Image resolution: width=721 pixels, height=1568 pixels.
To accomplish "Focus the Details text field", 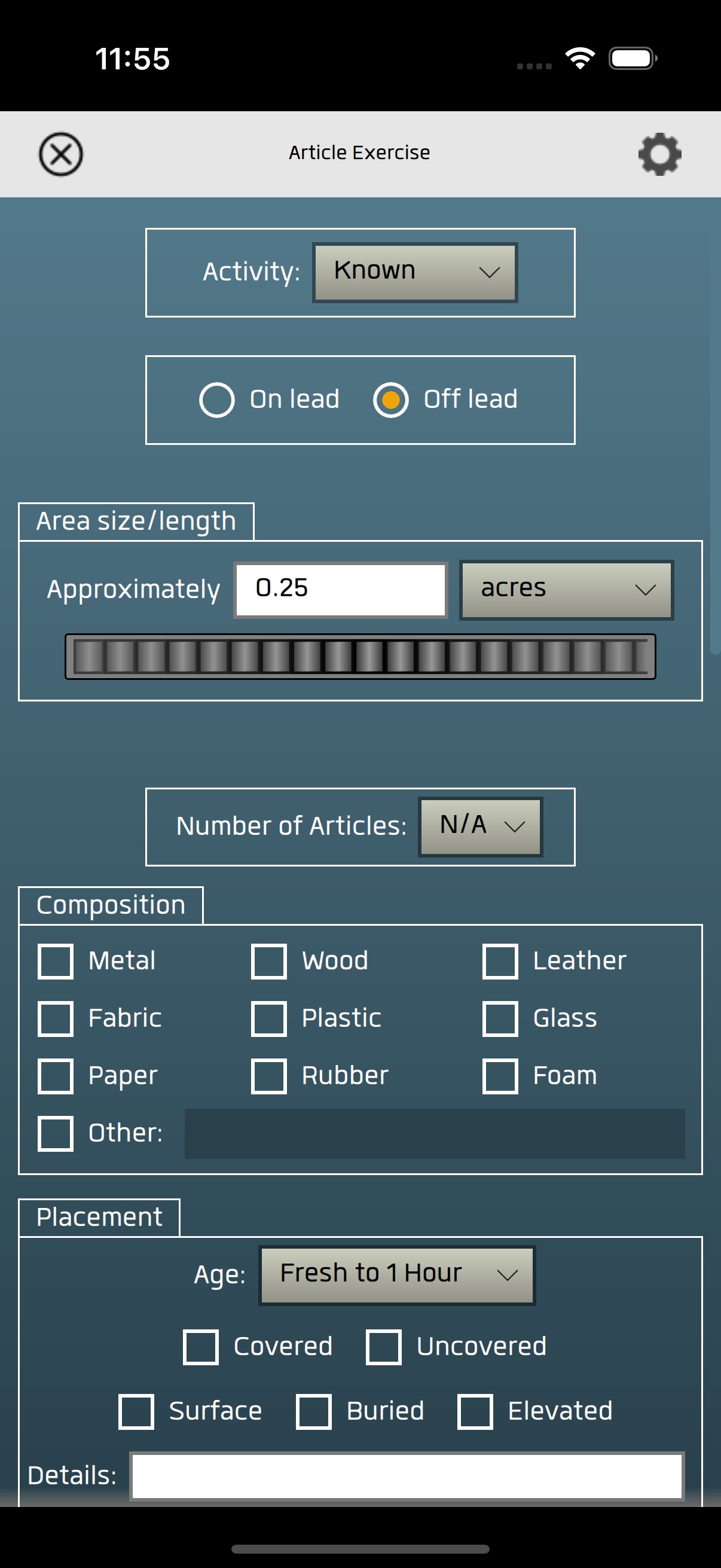I will click(x=407, y=1476).
